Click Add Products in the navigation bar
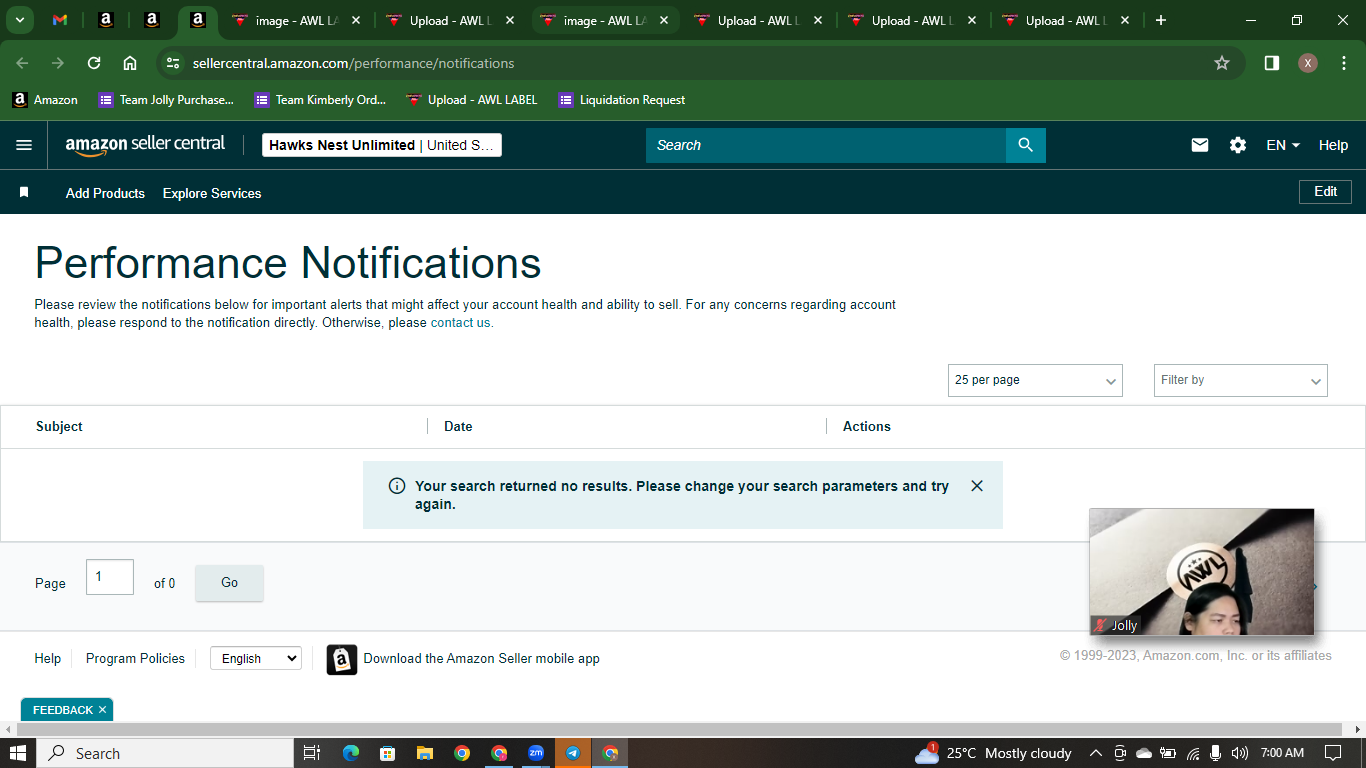The width and height of the screenshot is (1366, 768). coord(105,193)
